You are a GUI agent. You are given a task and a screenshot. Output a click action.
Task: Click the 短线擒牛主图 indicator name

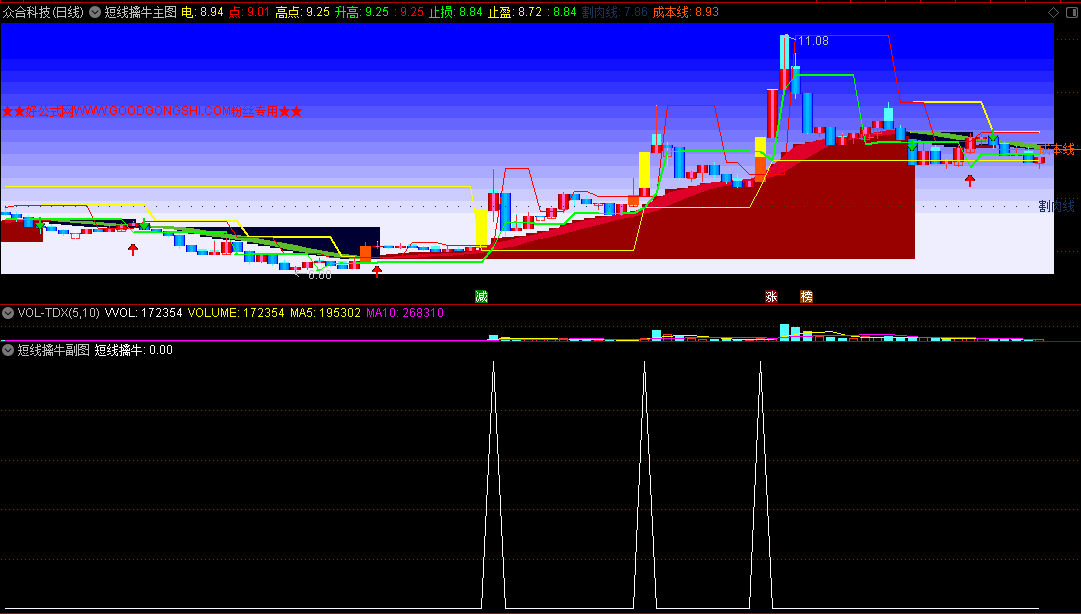pos(141,12)
